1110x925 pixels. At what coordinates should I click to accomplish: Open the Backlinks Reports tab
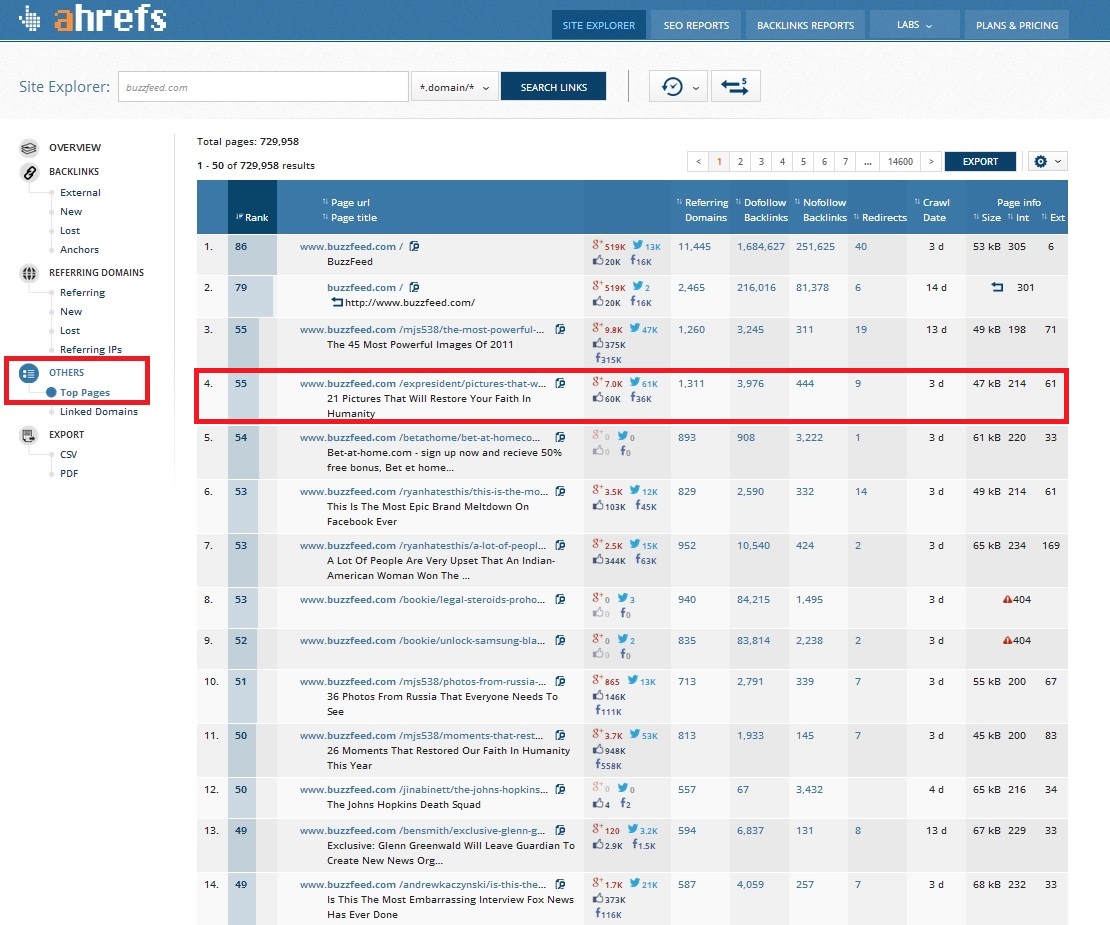[x=806, y=25]
